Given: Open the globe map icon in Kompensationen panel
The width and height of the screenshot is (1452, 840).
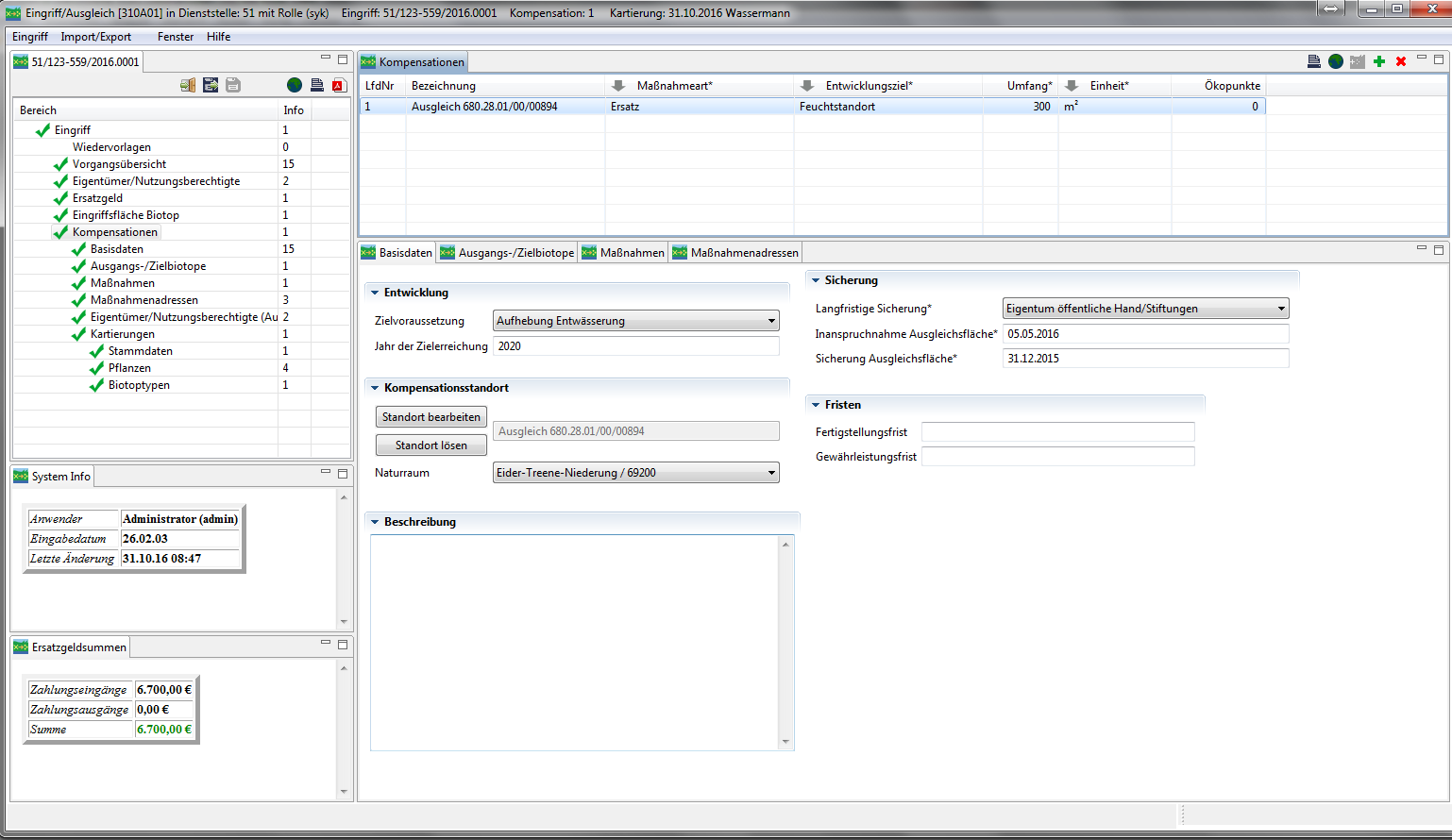Looking at the screenshot, I should [x=1335, y=61].
